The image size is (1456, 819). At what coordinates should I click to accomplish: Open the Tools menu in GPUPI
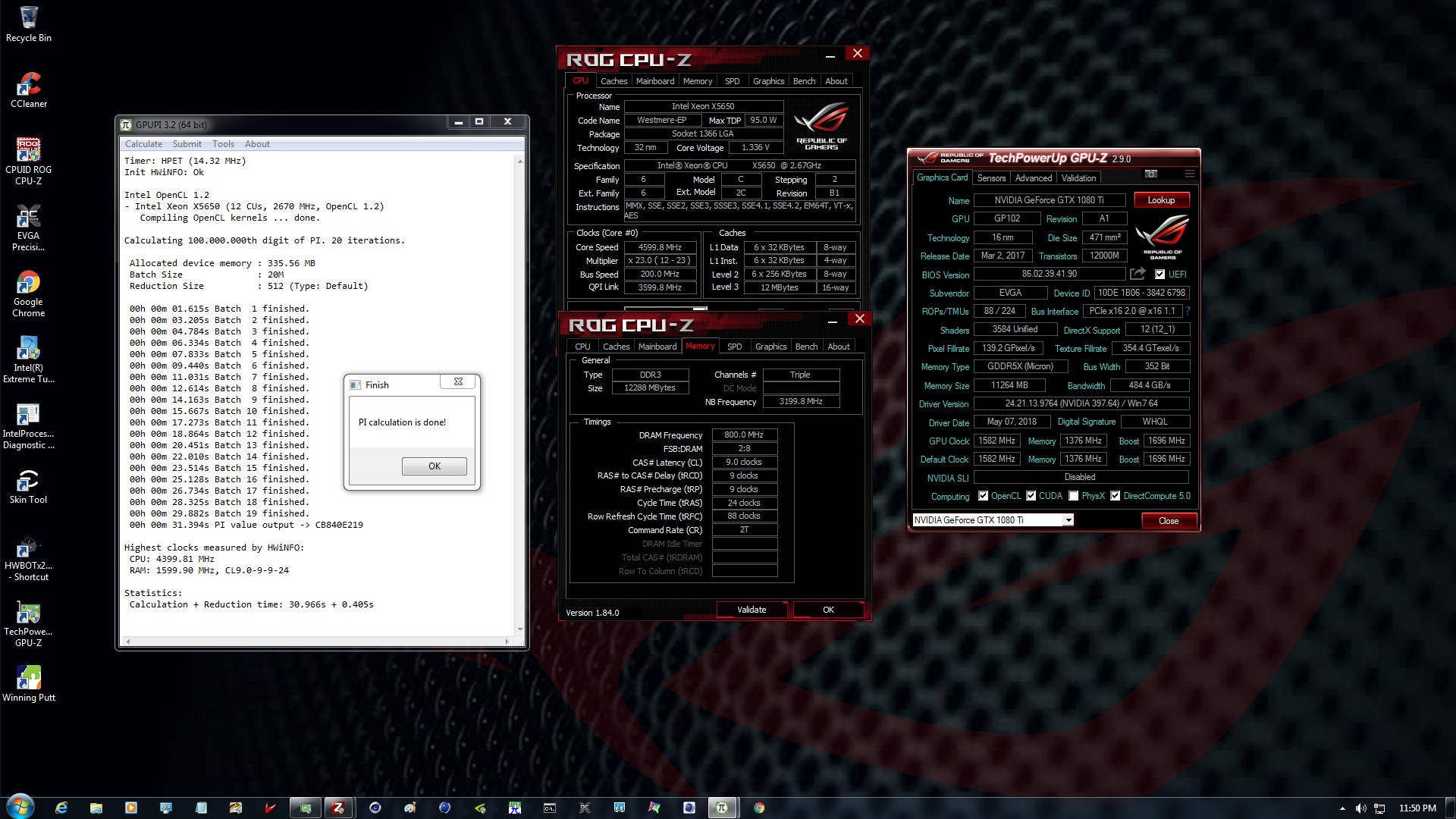click(223, 144)
